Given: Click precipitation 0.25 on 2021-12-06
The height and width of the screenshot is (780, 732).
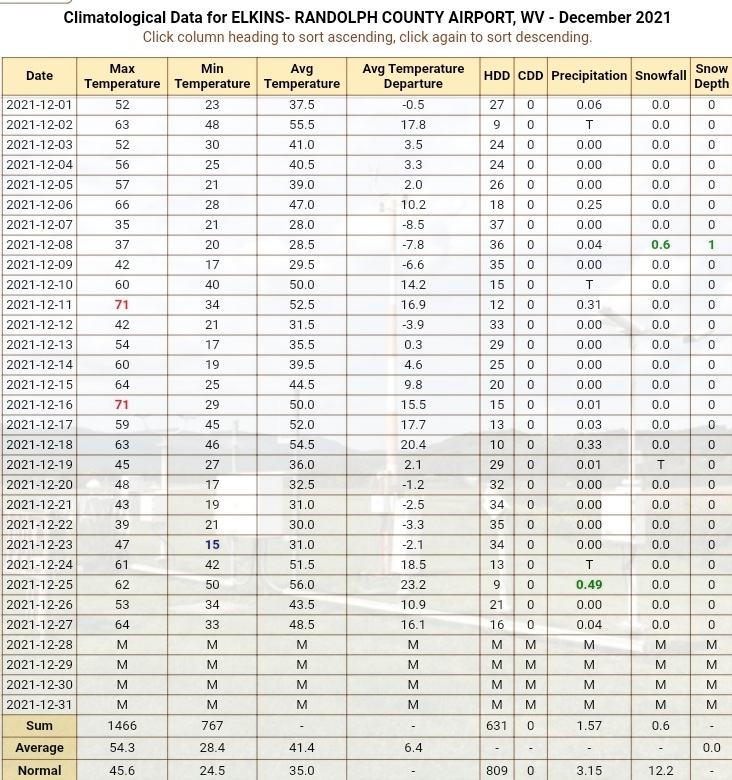Looking at the screenshot, I should point(589,205).
